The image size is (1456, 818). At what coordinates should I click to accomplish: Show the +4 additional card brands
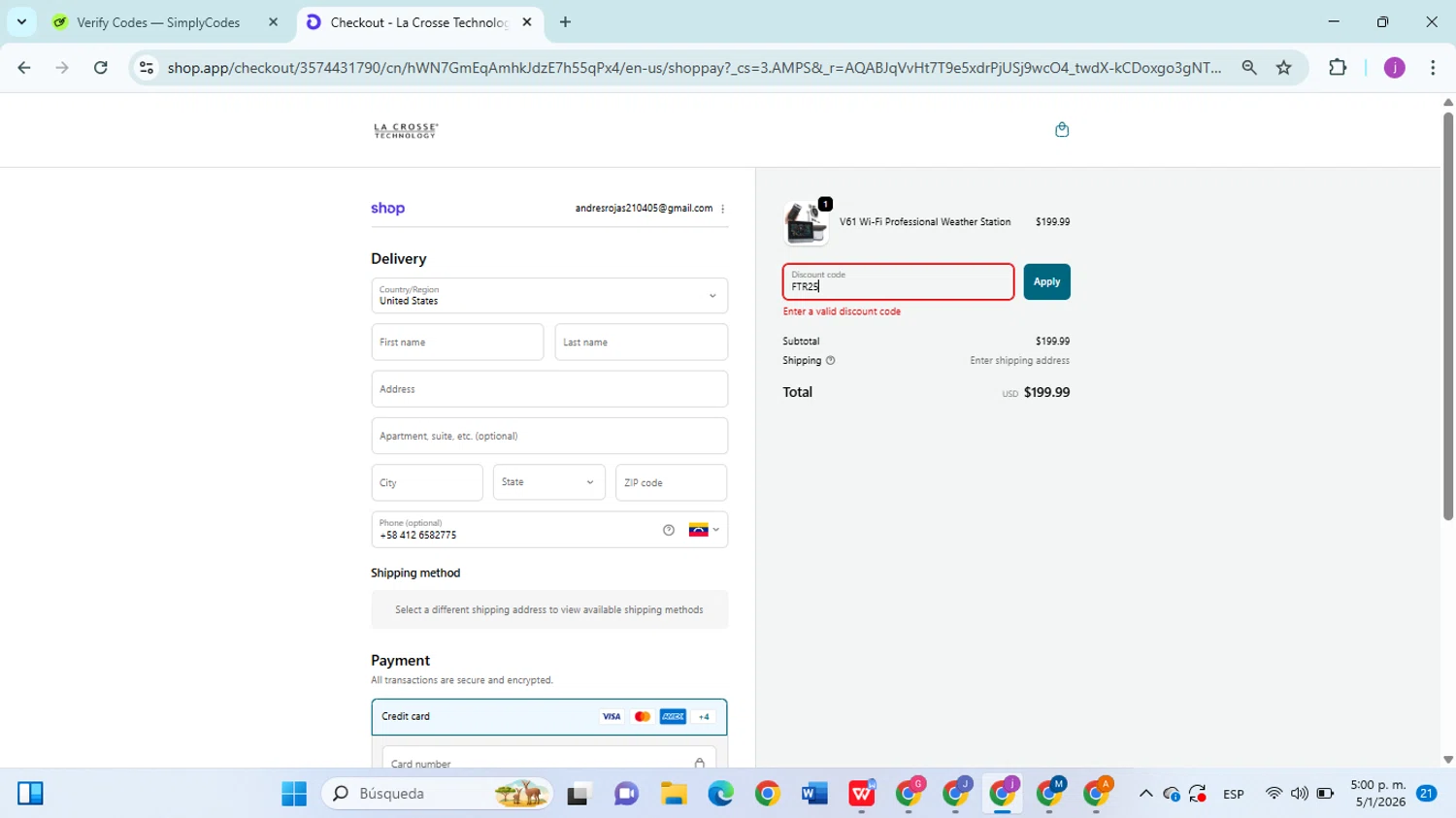pos(704,716)
